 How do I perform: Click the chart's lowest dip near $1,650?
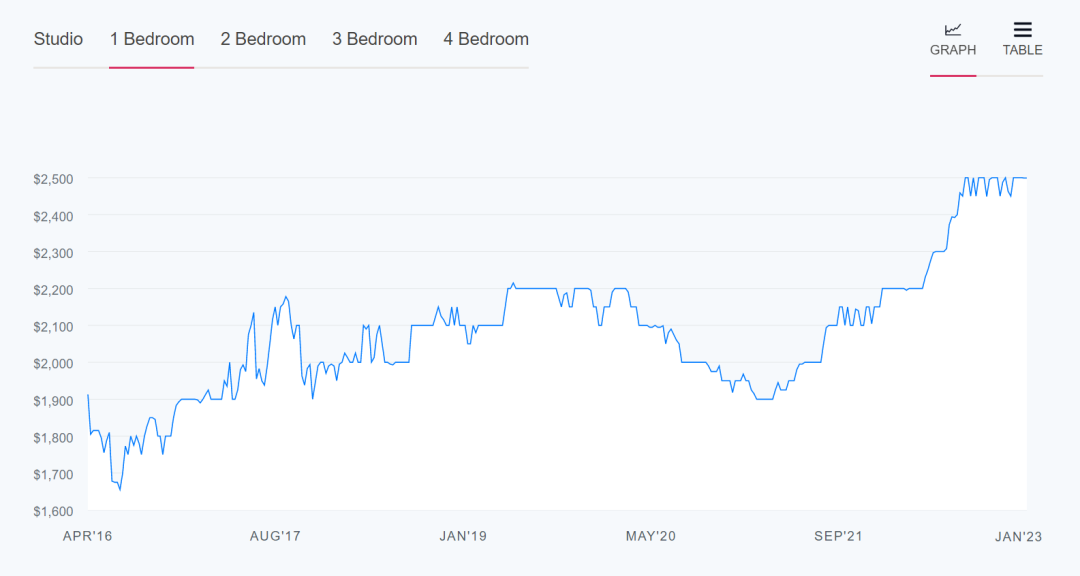[120, 489]
